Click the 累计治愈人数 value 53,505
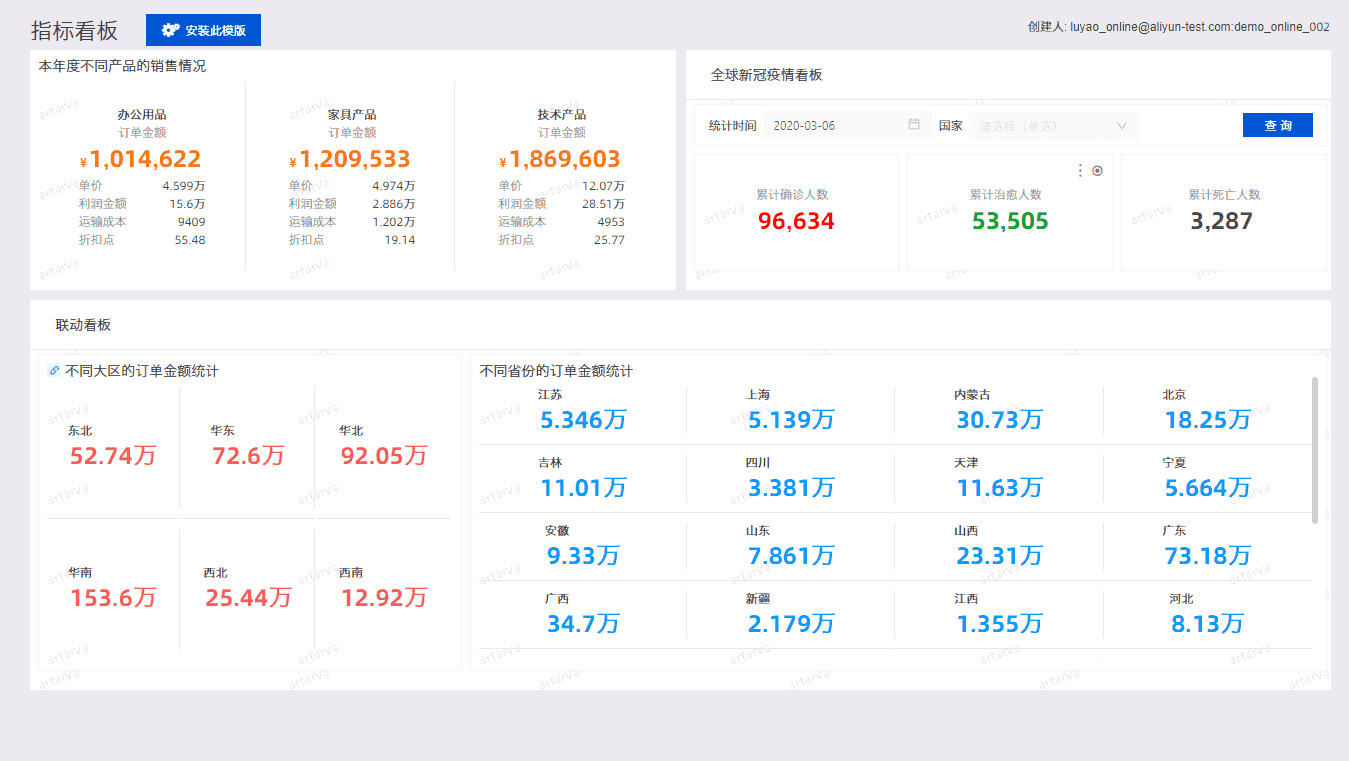Image resolution: width=1349 pixels, height=761 pixels. click(x=1010, y=221)
